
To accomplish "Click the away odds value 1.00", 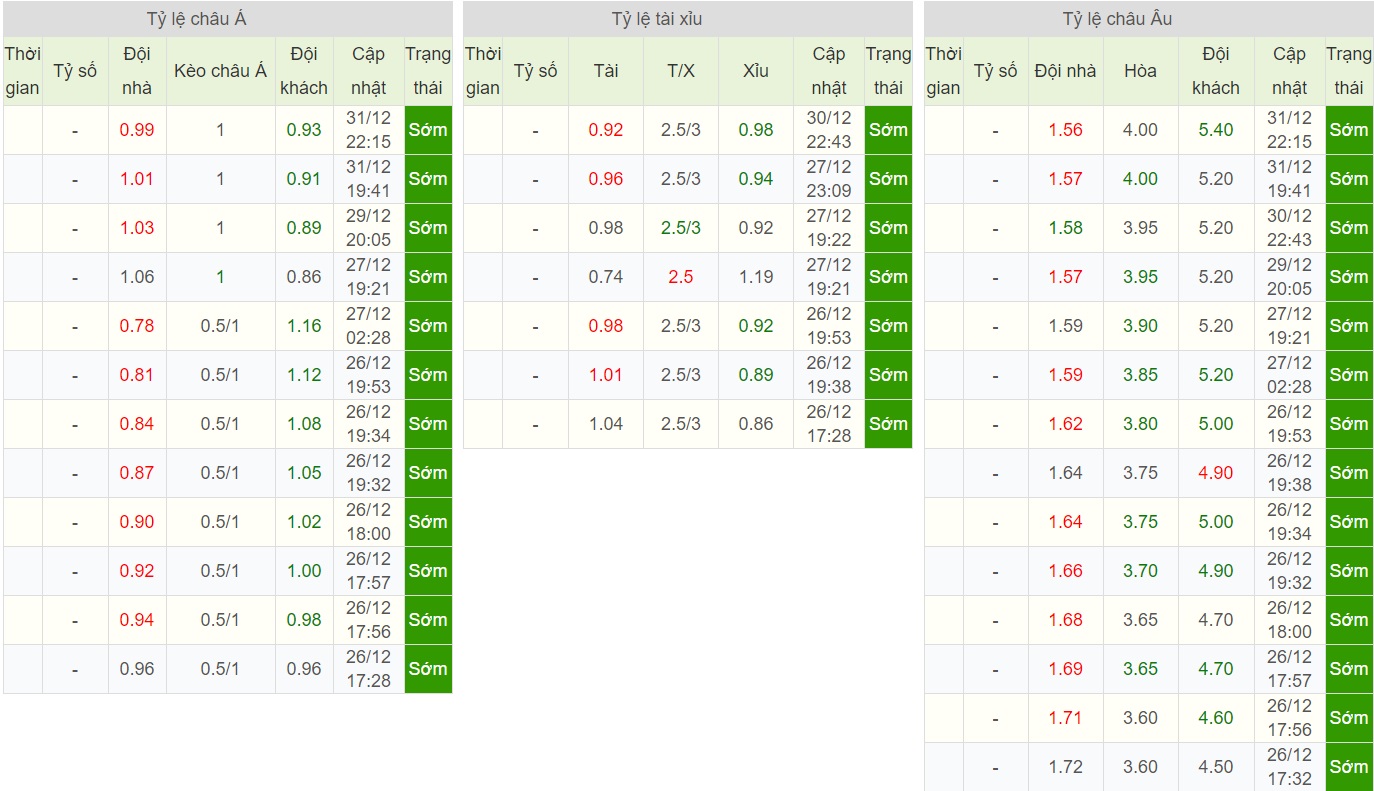I will click(304, 571).
